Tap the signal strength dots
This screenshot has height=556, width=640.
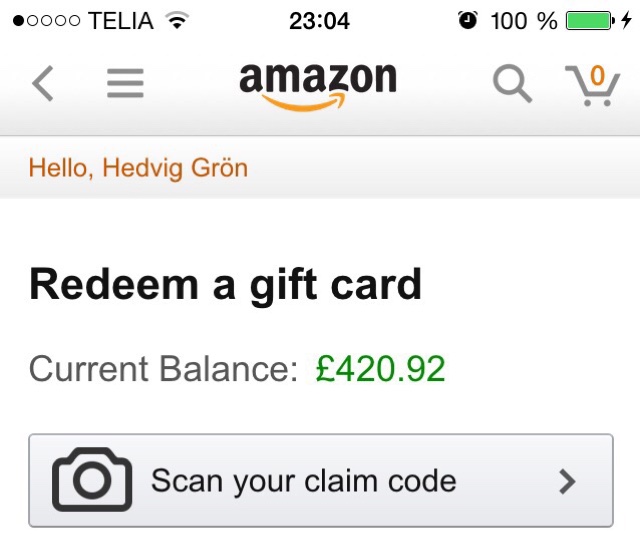pyautogui.click(x=47, y=20)
